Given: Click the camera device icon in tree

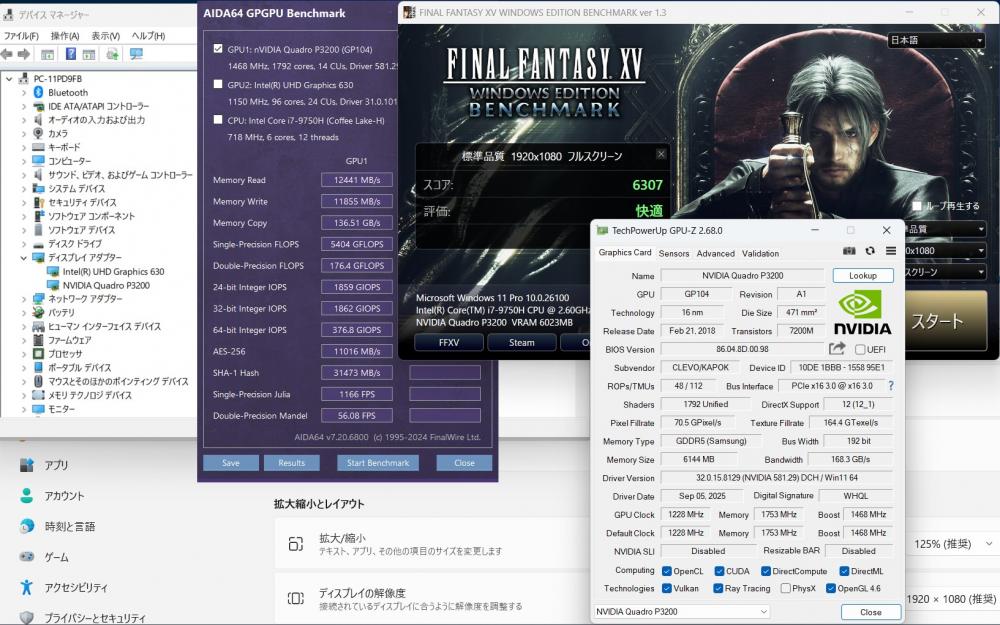Looking at the screenshot, I should pos(38,133).
